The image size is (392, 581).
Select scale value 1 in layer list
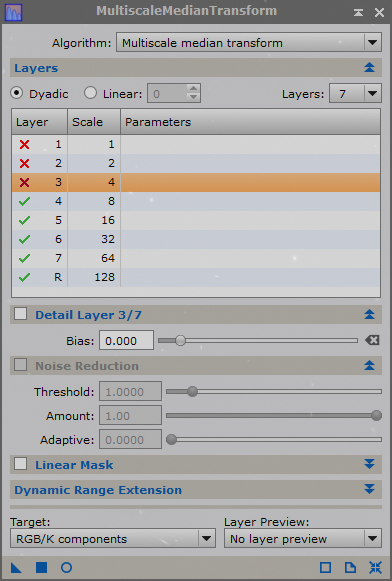pos(111,144)
